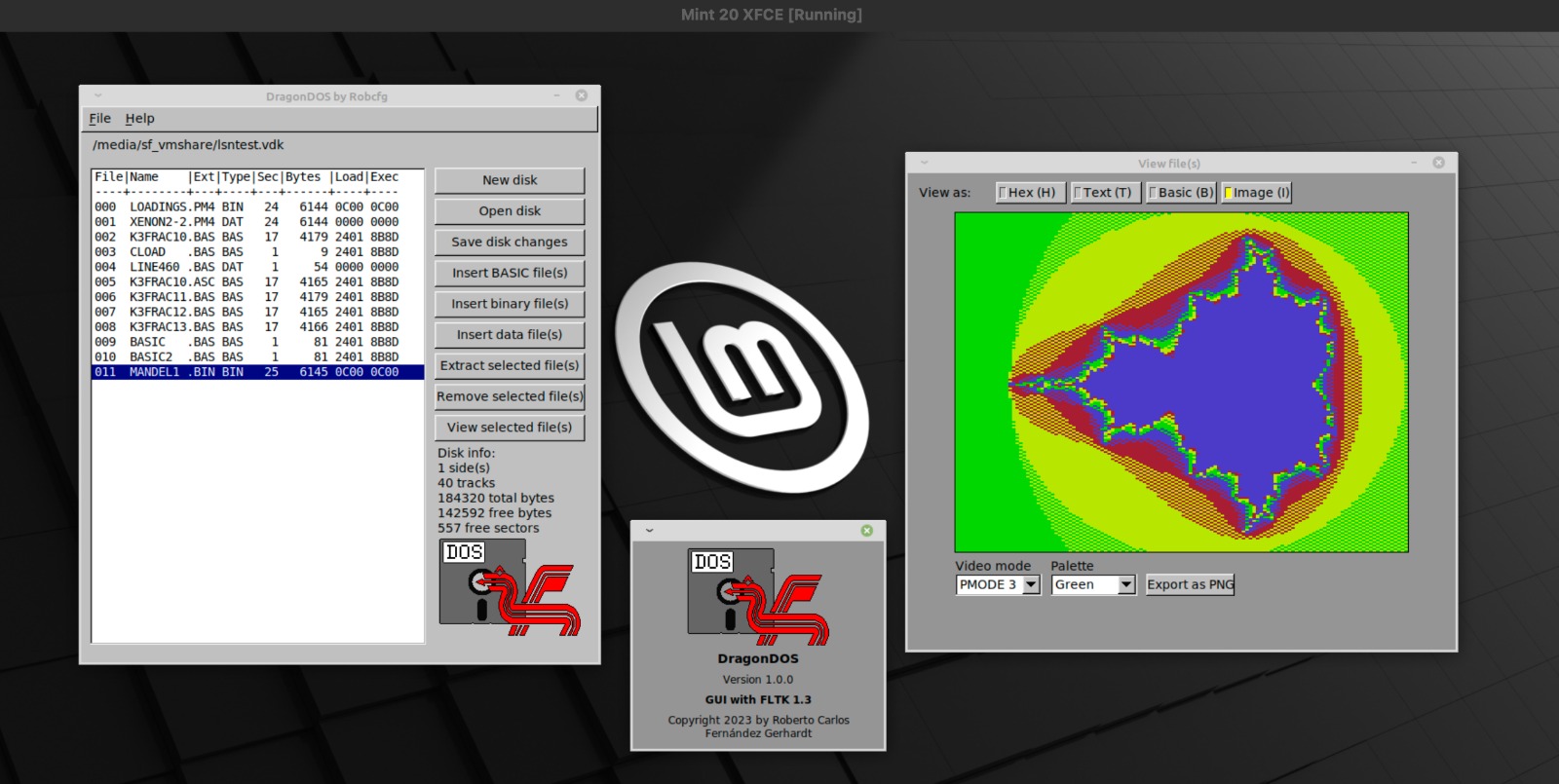Click the New disk button
The width and height of the screenshot is (1559, 784).
[510, 180]
